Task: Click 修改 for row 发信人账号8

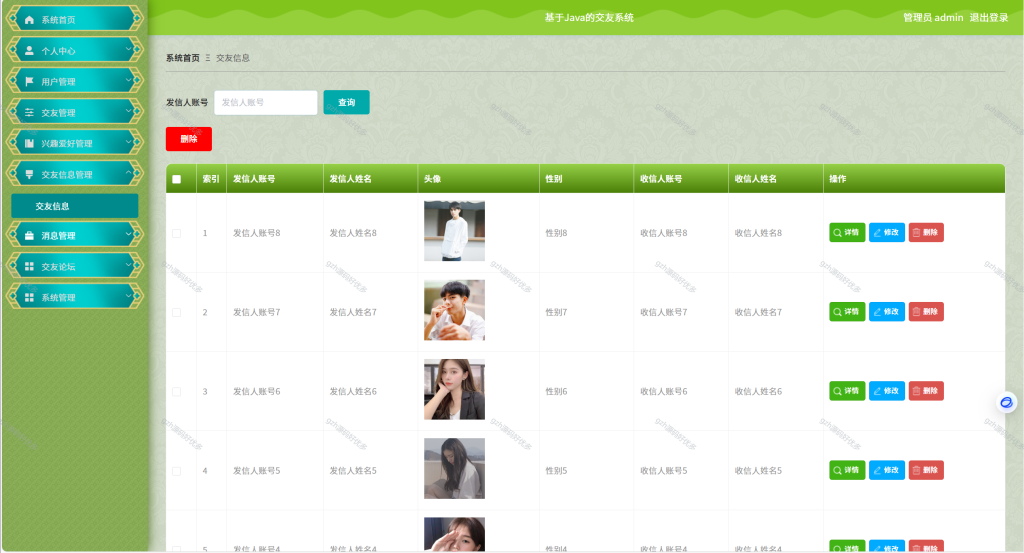Action: click(887, 232)
